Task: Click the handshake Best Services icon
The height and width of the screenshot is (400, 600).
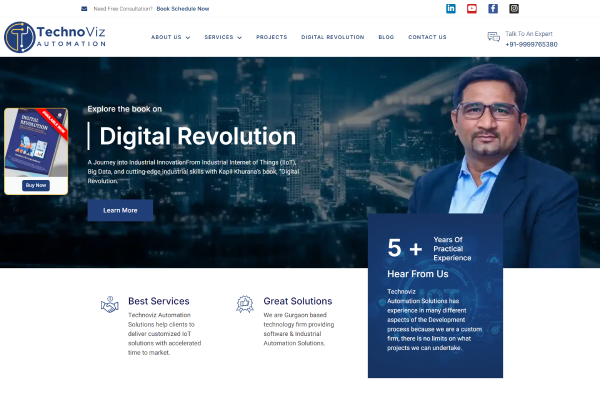Action: [x=109, y=305]
